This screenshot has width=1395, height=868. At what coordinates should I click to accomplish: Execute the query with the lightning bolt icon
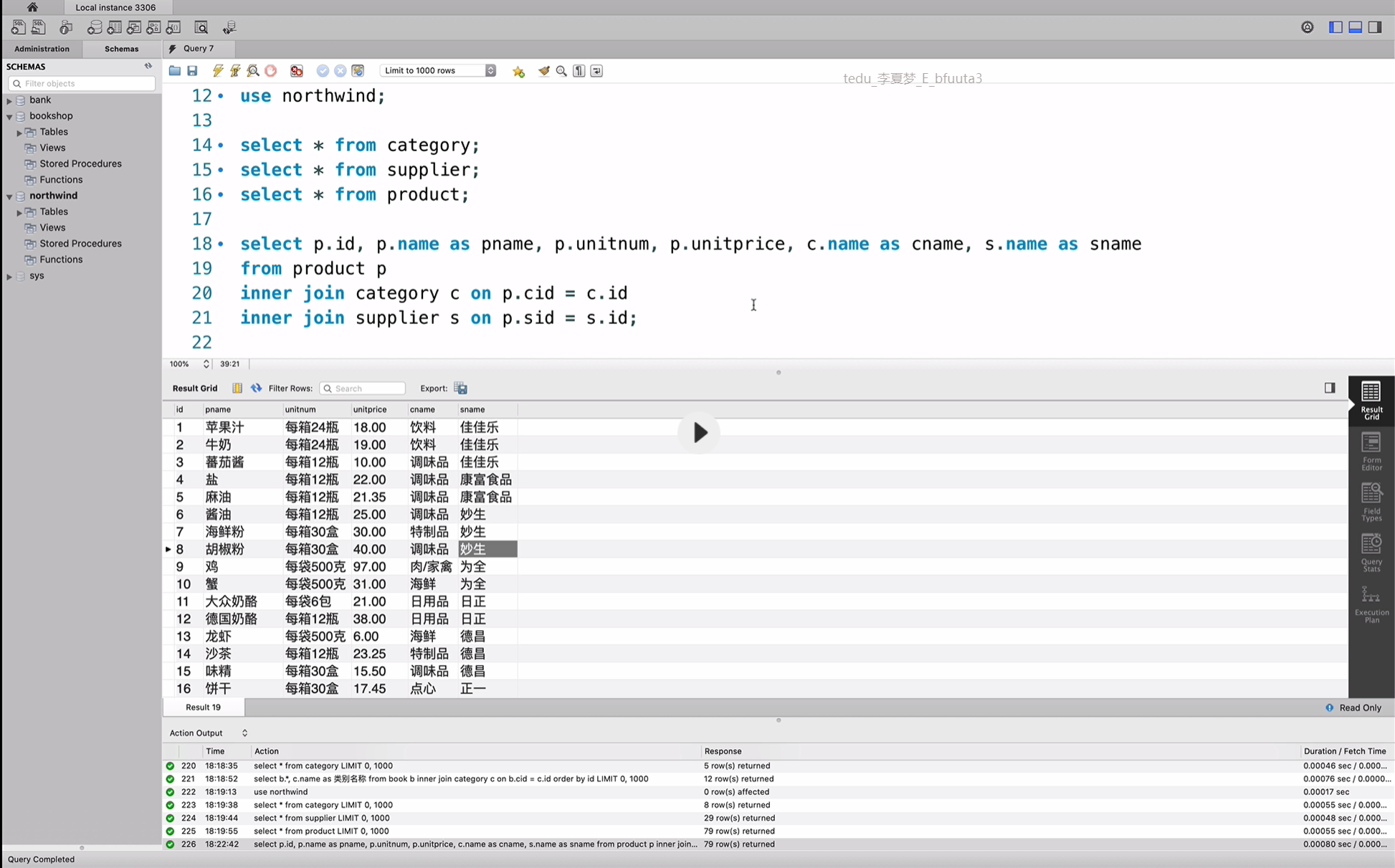pyautogui.click(x=217, y=71)
